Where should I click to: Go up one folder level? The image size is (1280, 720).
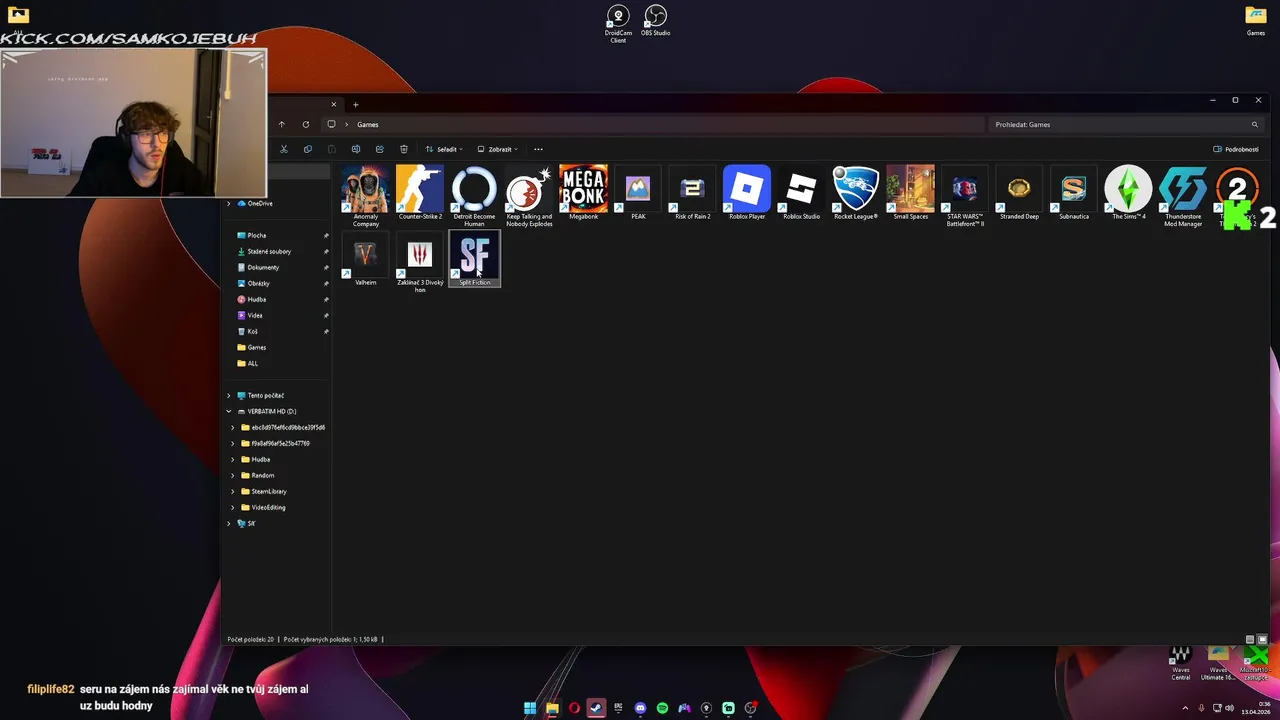coord(282,124)
